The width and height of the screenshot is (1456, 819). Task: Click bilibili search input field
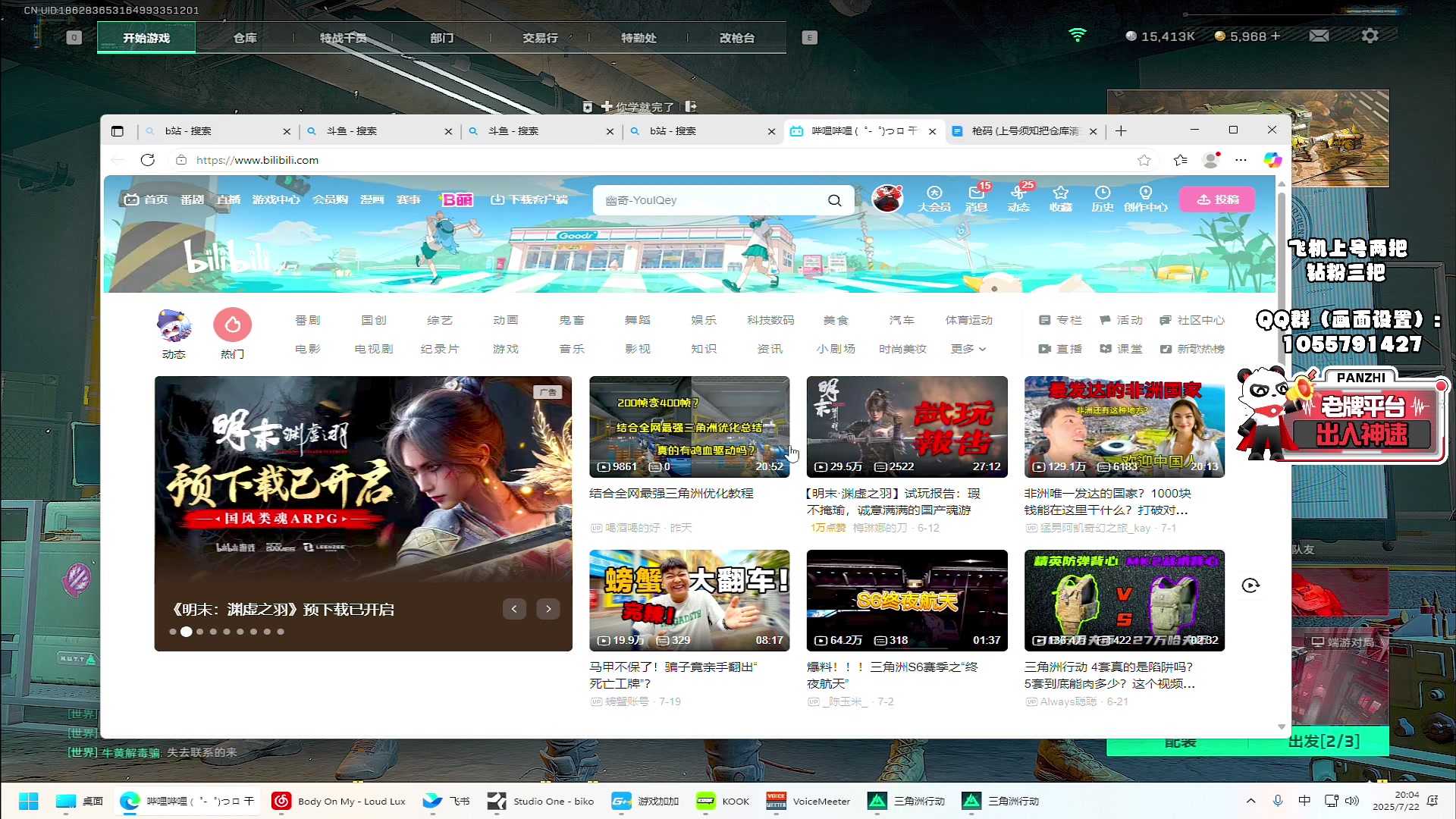[x=713, y=200]
